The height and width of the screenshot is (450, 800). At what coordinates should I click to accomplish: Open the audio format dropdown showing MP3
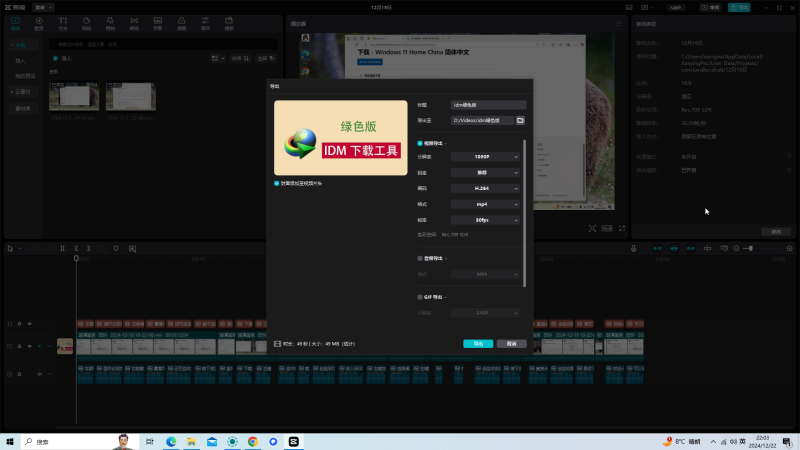[x=485, y=274]
